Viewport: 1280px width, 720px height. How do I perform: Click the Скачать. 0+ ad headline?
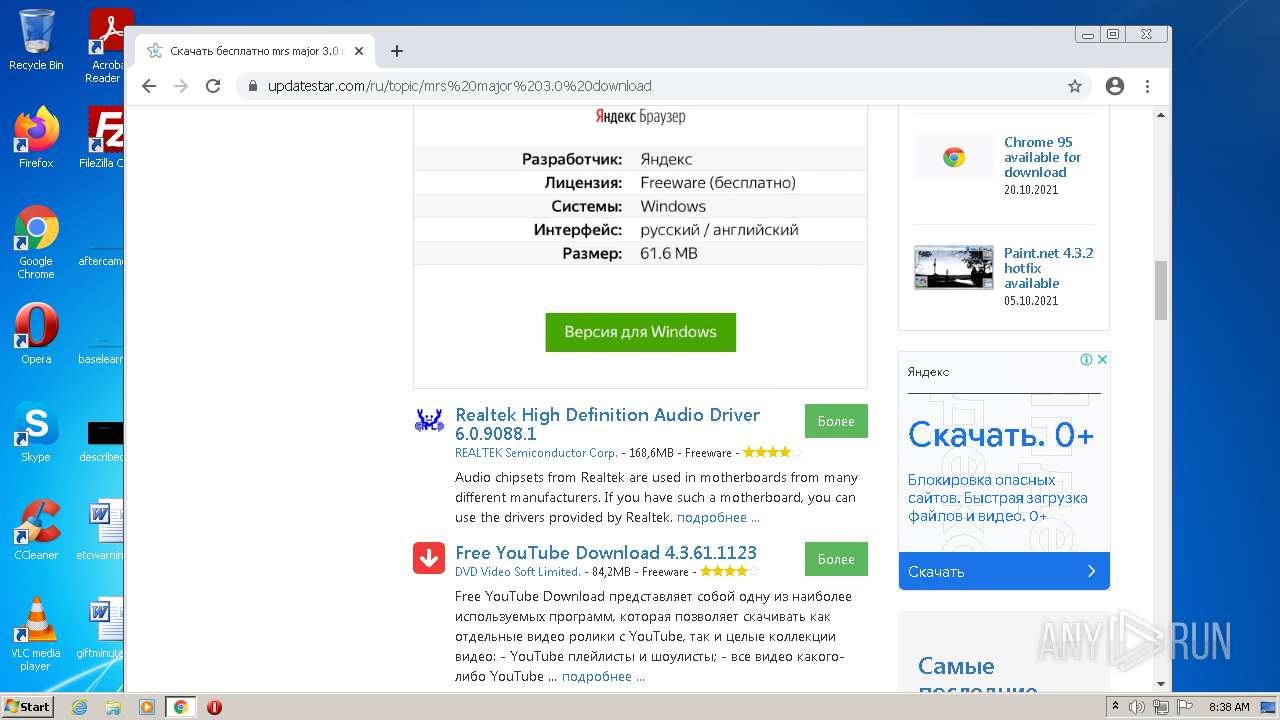1001,436
